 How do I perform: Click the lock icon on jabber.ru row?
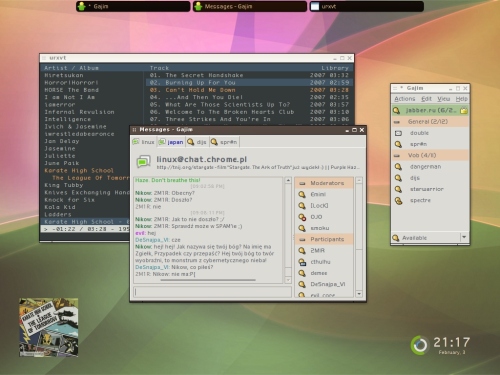coord(464,111)
